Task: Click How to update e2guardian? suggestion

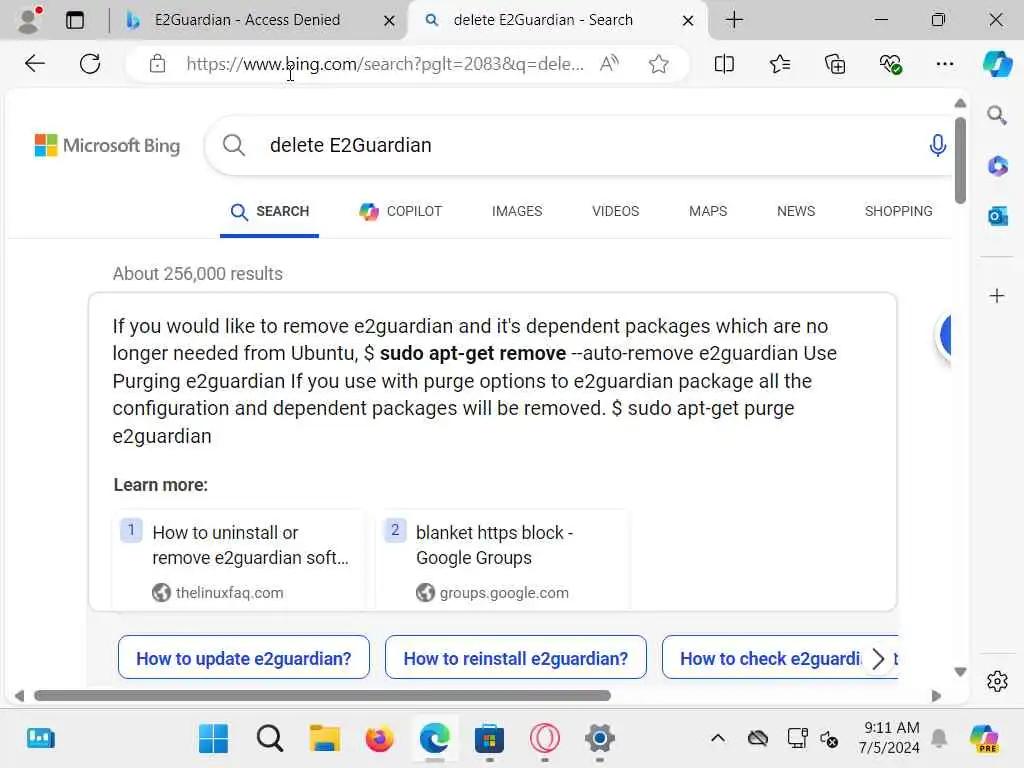Action: (244, 658)
